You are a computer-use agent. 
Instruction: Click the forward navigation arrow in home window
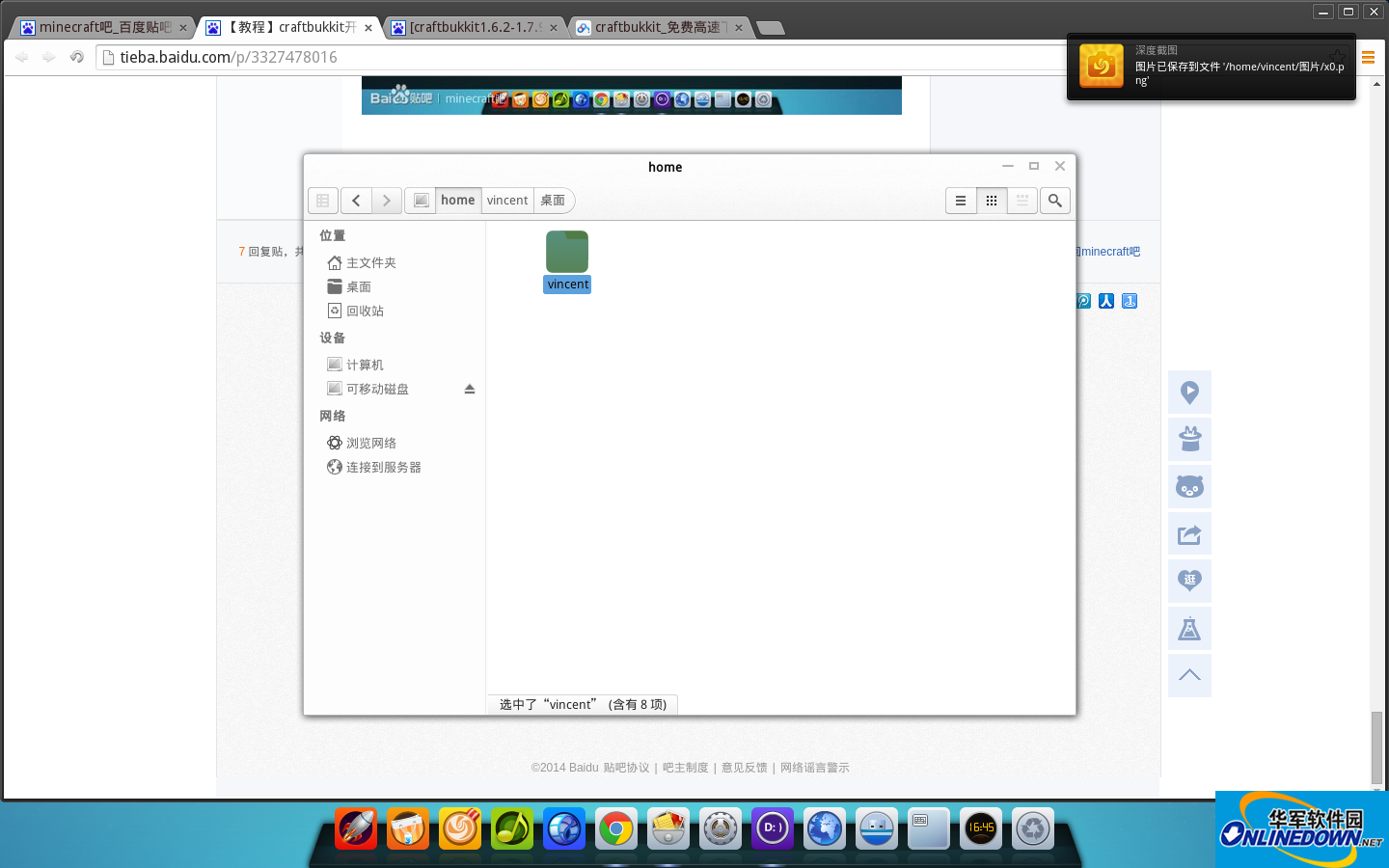[x=386, y=200]
